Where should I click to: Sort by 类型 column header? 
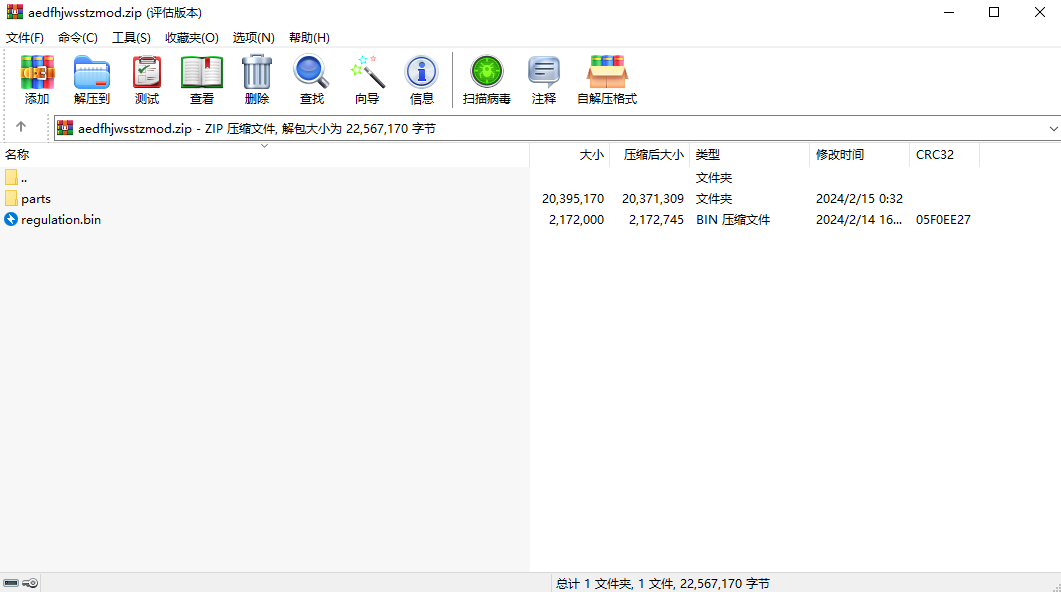pyautogui.click(x=749, y=155)
